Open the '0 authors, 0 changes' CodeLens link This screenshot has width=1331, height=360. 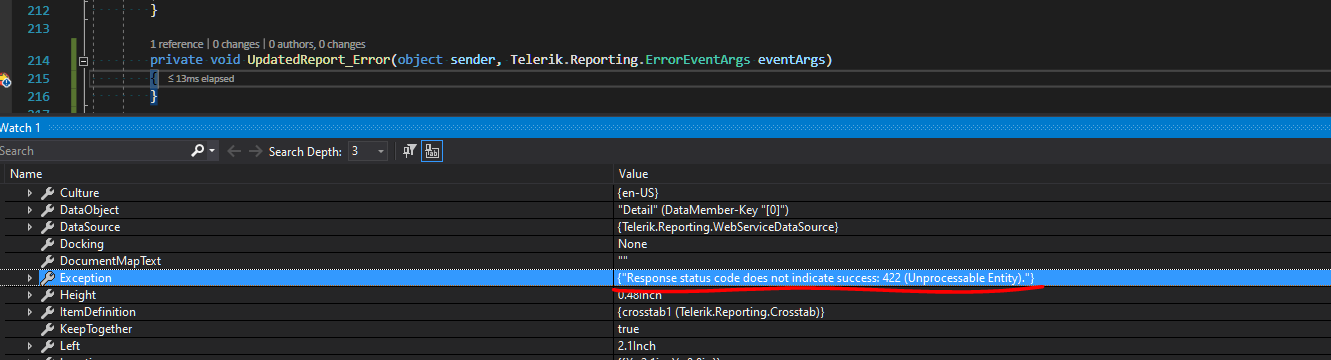[x=317, y=44]
